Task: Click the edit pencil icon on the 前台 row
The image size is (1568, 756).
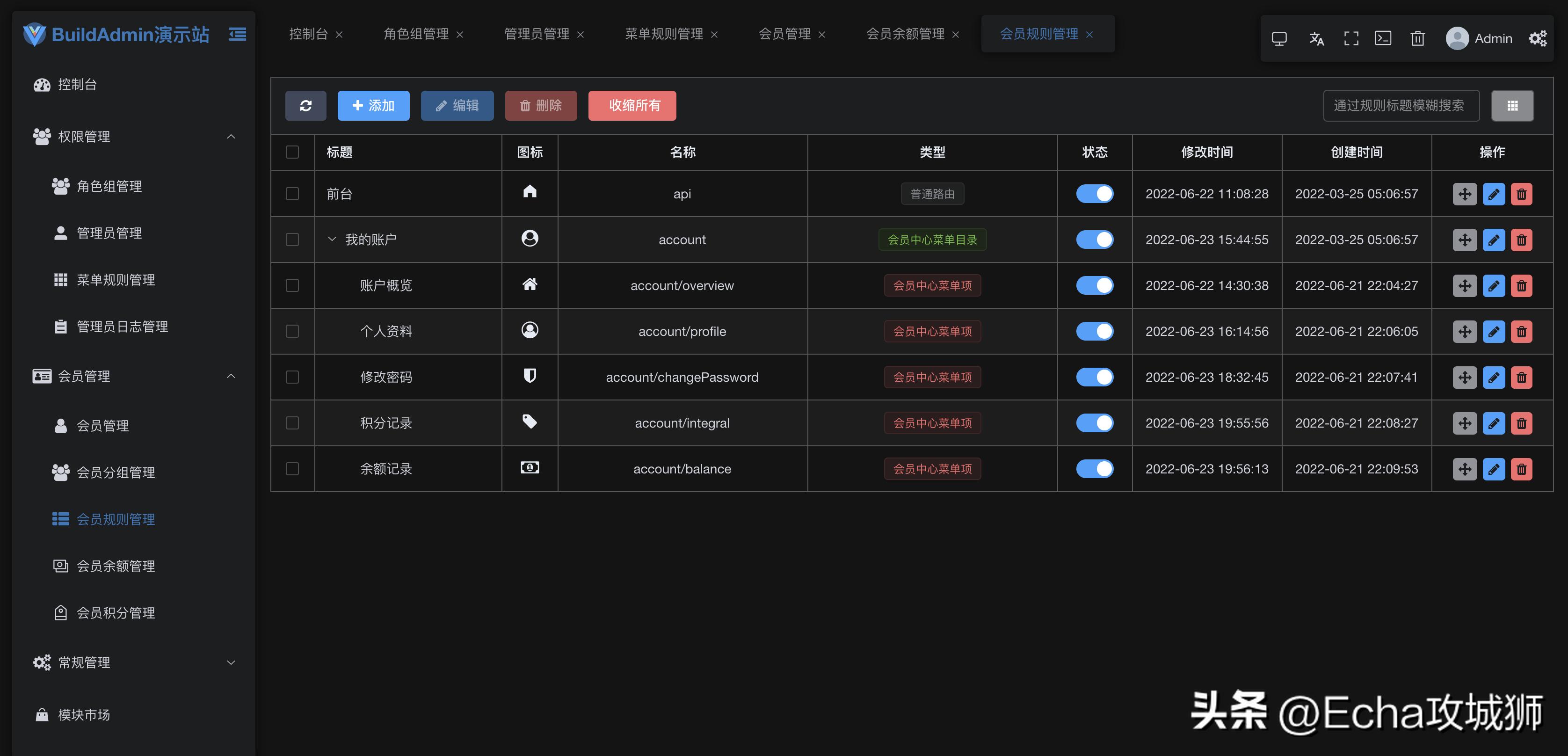Action: 1493,194
